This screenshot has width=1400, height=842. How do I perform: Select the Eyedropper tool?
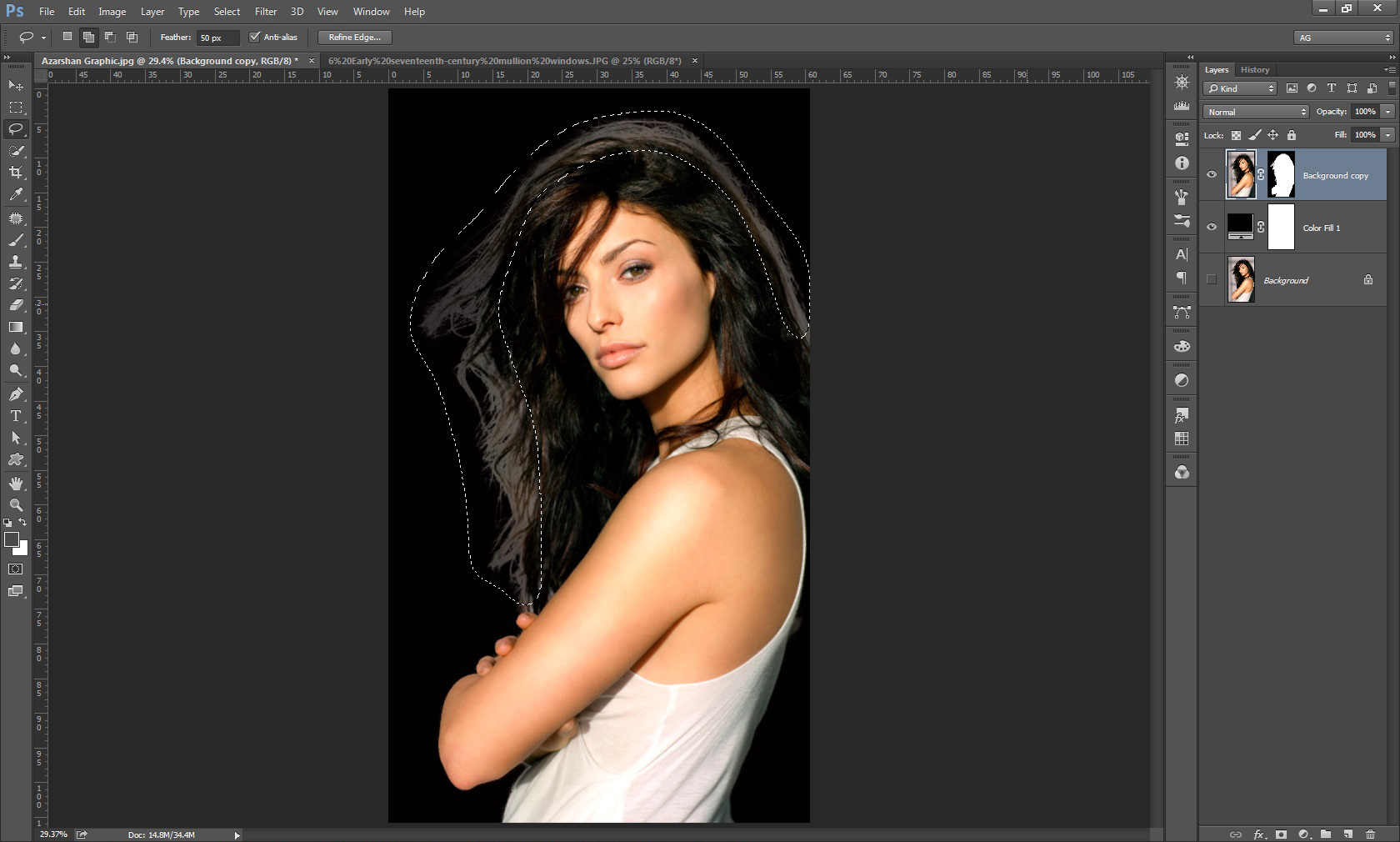click(x=16, y=194)
